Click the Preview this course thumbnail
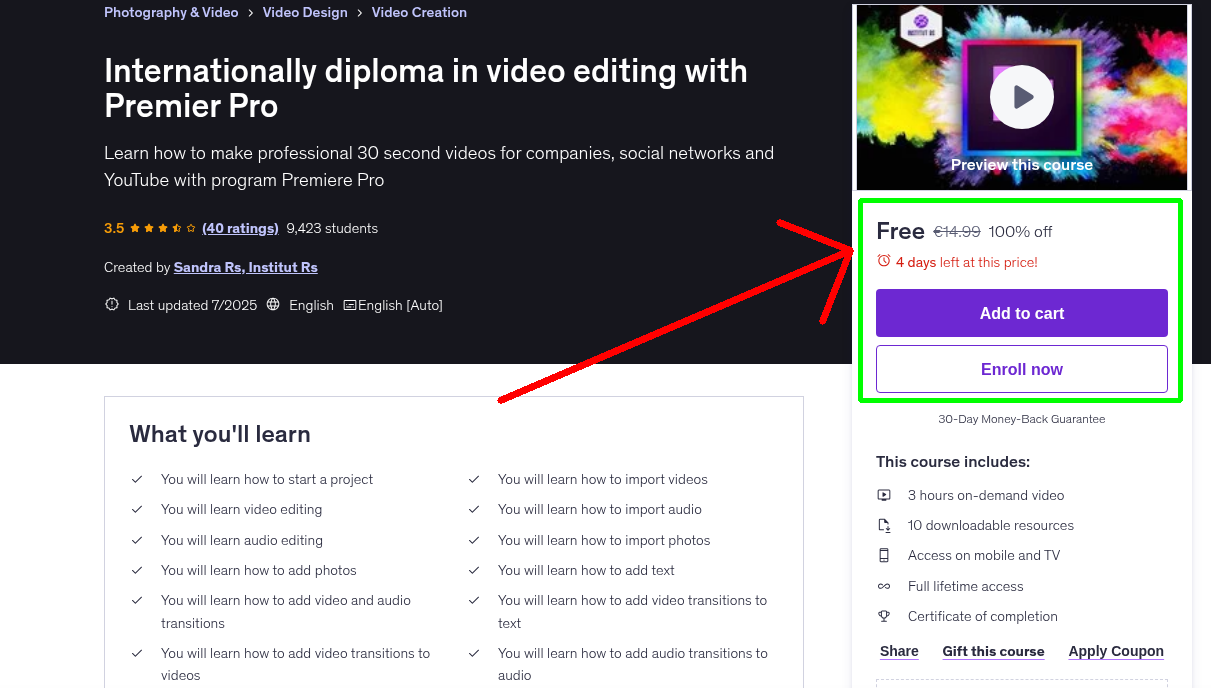Image resolution: width=1211 pixels, height=688 pixels. point(1021,164)
